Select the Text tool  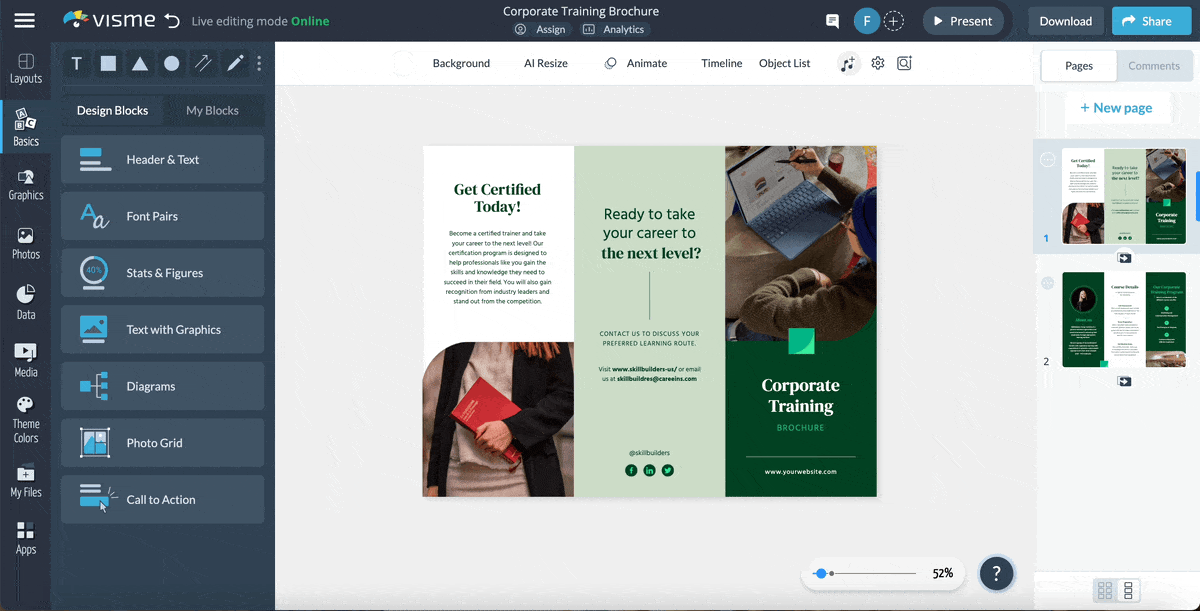pyautogui.click(x=76, y=63)
